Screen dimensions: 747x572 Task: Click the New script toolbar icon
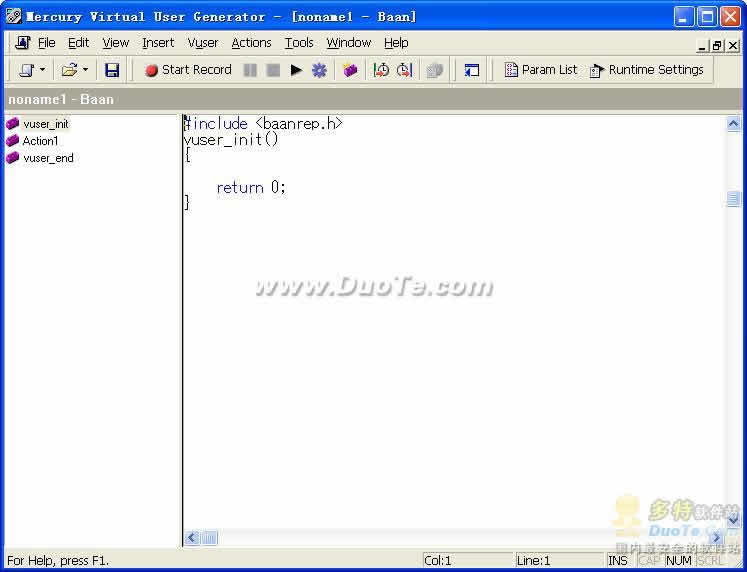click(27, 70)
